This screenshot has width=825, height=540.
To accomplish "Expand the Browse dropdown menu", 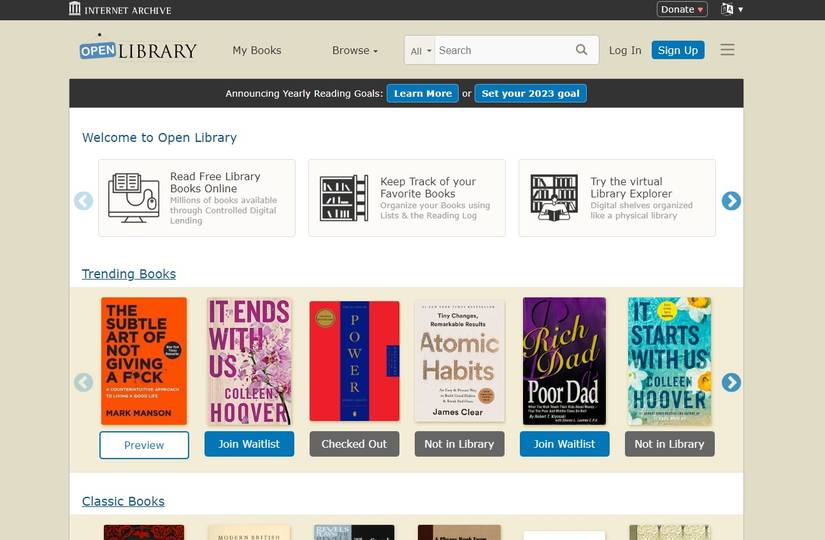I will [355, 50].
